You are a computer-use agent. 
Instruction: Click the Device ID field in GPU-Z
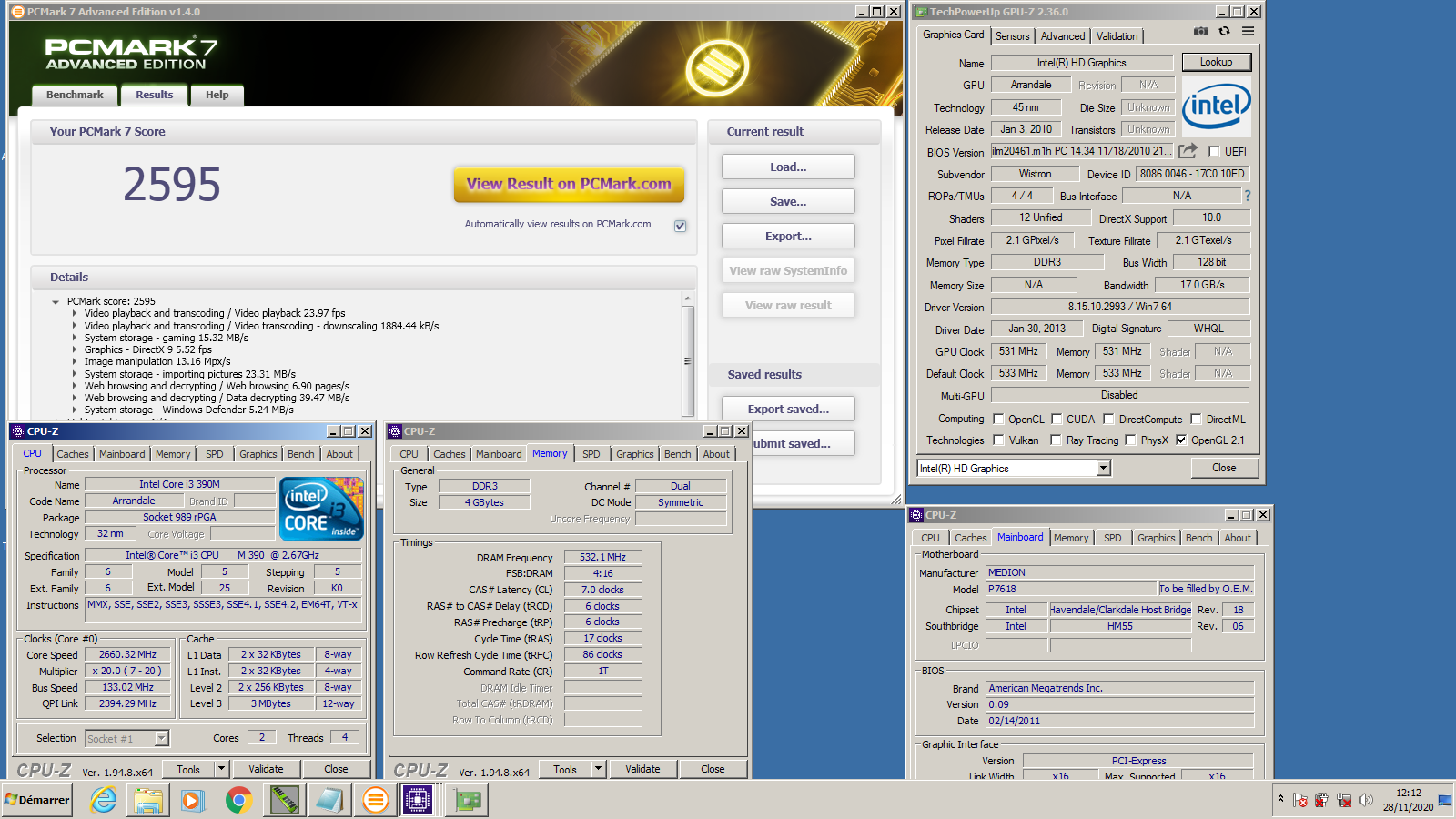[x=1192, y=174]
